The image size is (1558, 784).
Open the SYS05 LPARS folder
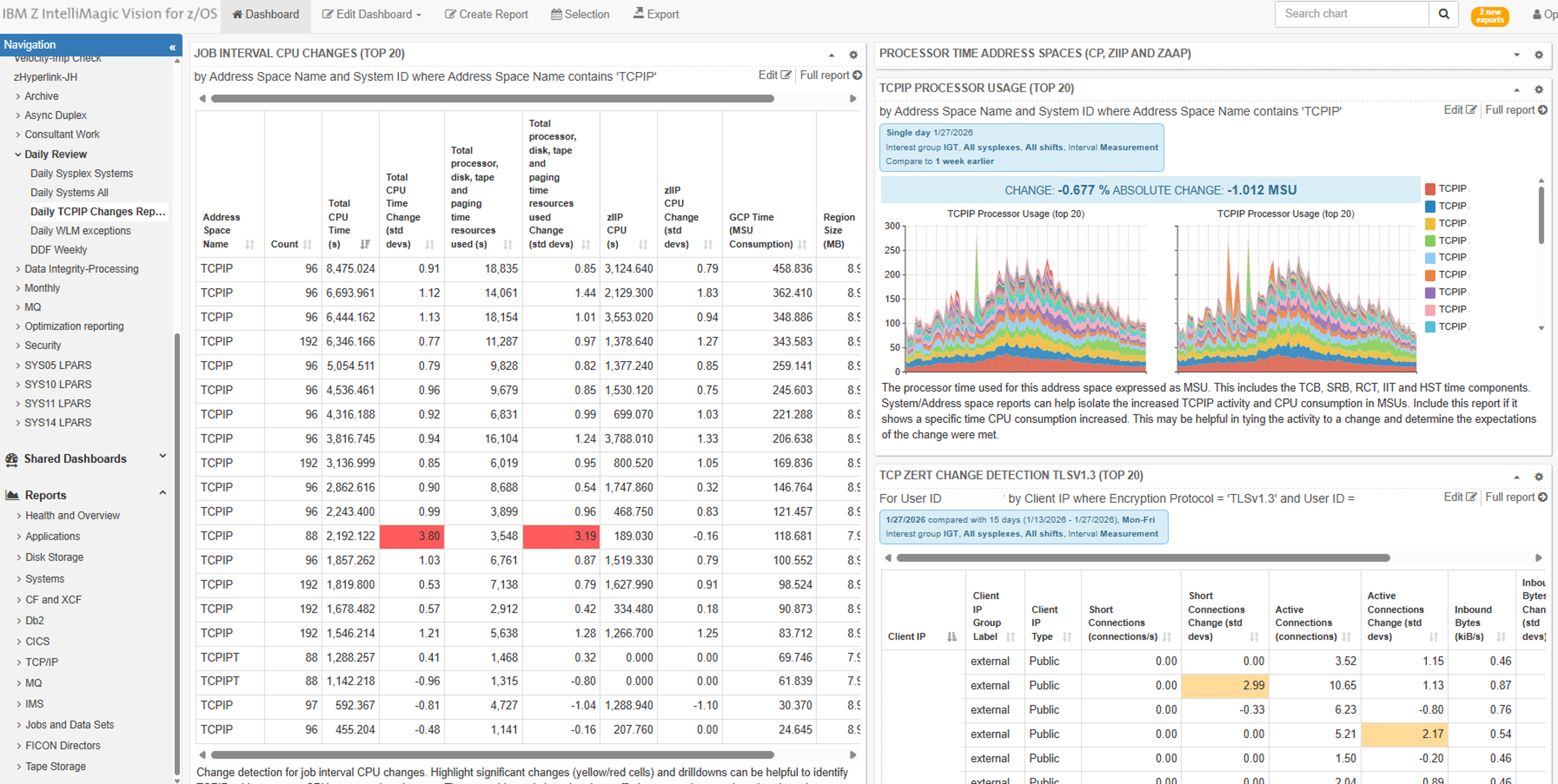(x=58, y=366)
